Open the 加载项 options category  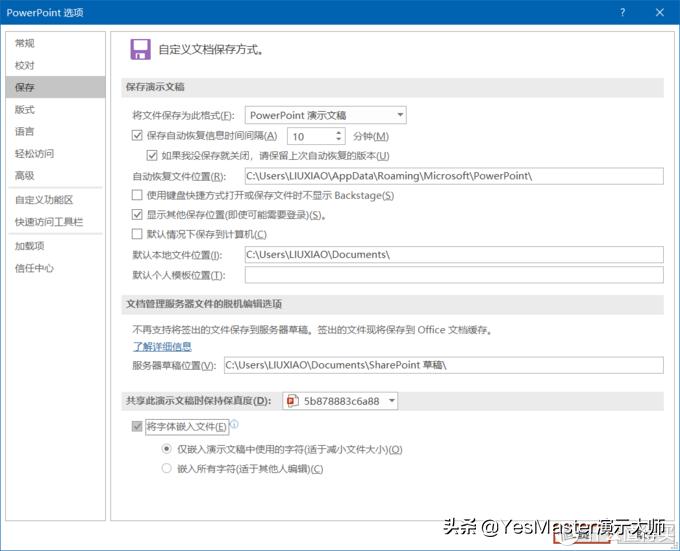(56, 246)
